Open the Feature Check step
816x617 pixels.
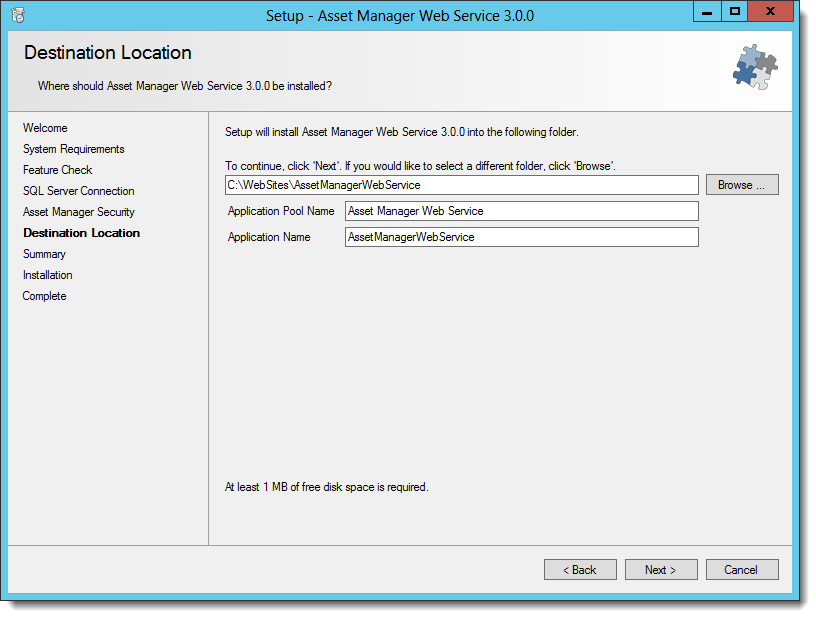[x=57, y=170]
